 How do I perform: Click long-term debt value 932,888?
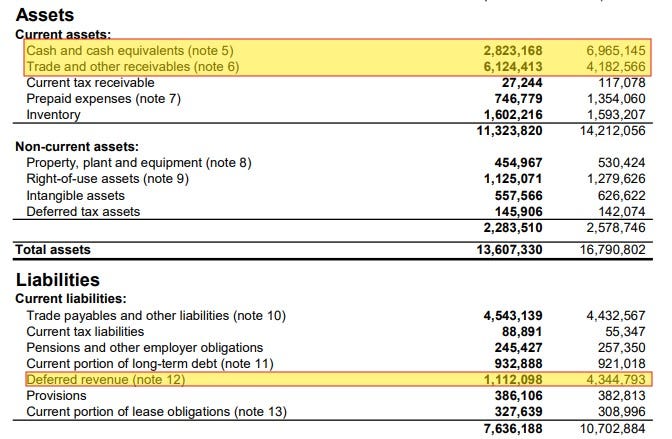[519, 364]
